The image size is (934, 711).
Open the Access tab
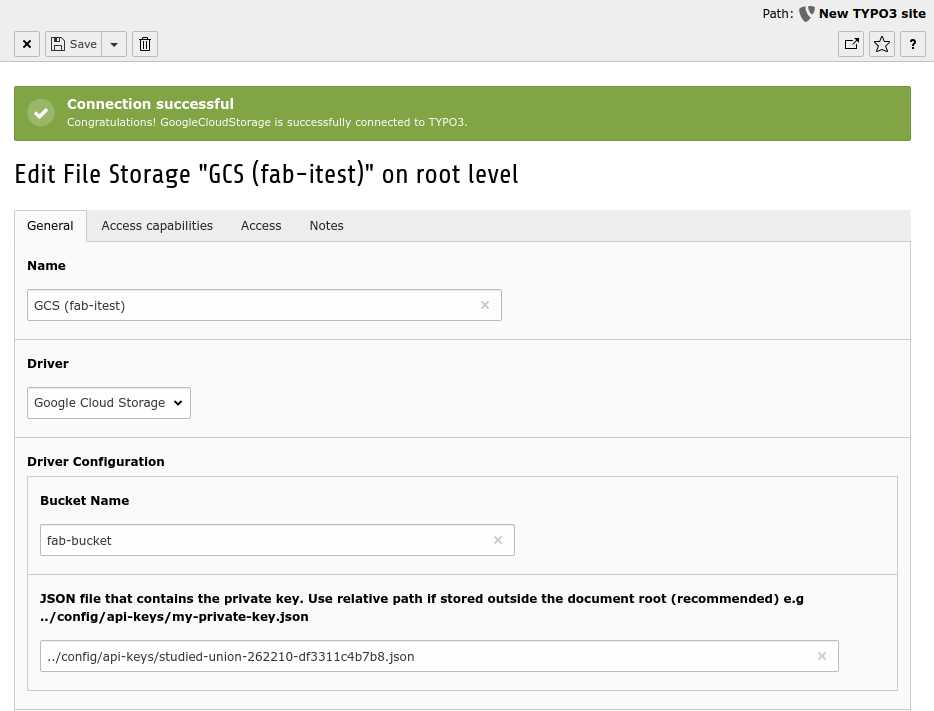[261, 226]
